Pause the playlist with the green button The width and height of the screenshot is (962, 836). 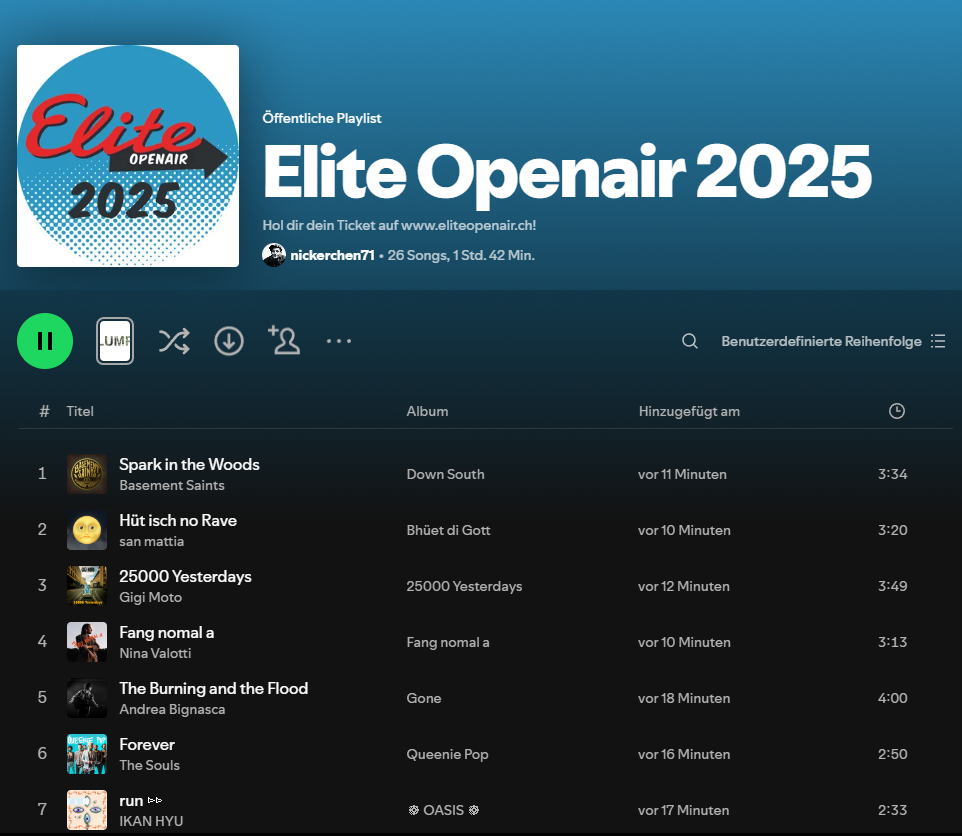coord(45,341)
